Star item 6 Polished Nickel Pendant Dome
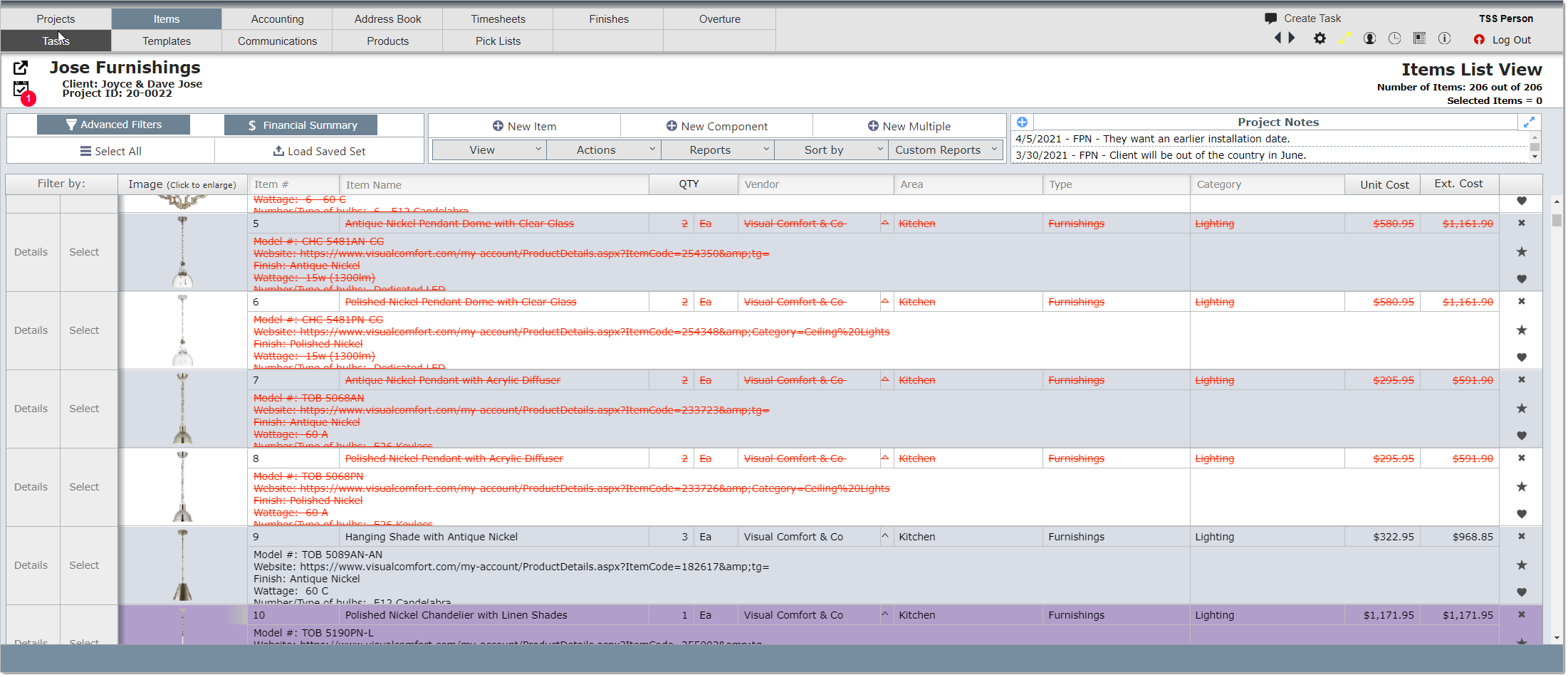 pyautogui.click(x=1522, y=330)
